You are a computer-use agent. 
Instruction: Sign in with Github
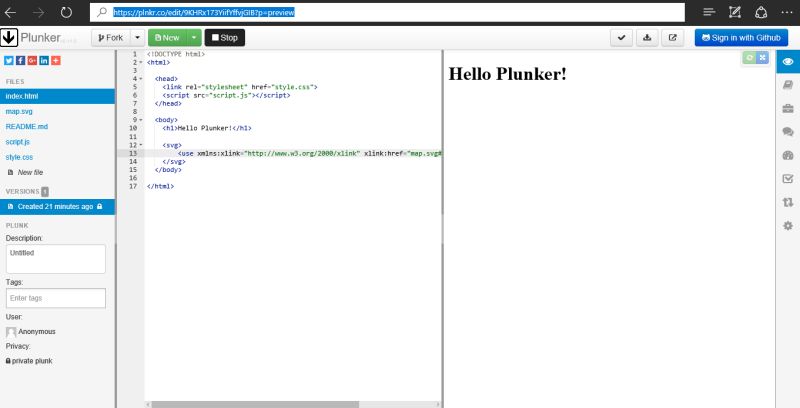[741, 38]
